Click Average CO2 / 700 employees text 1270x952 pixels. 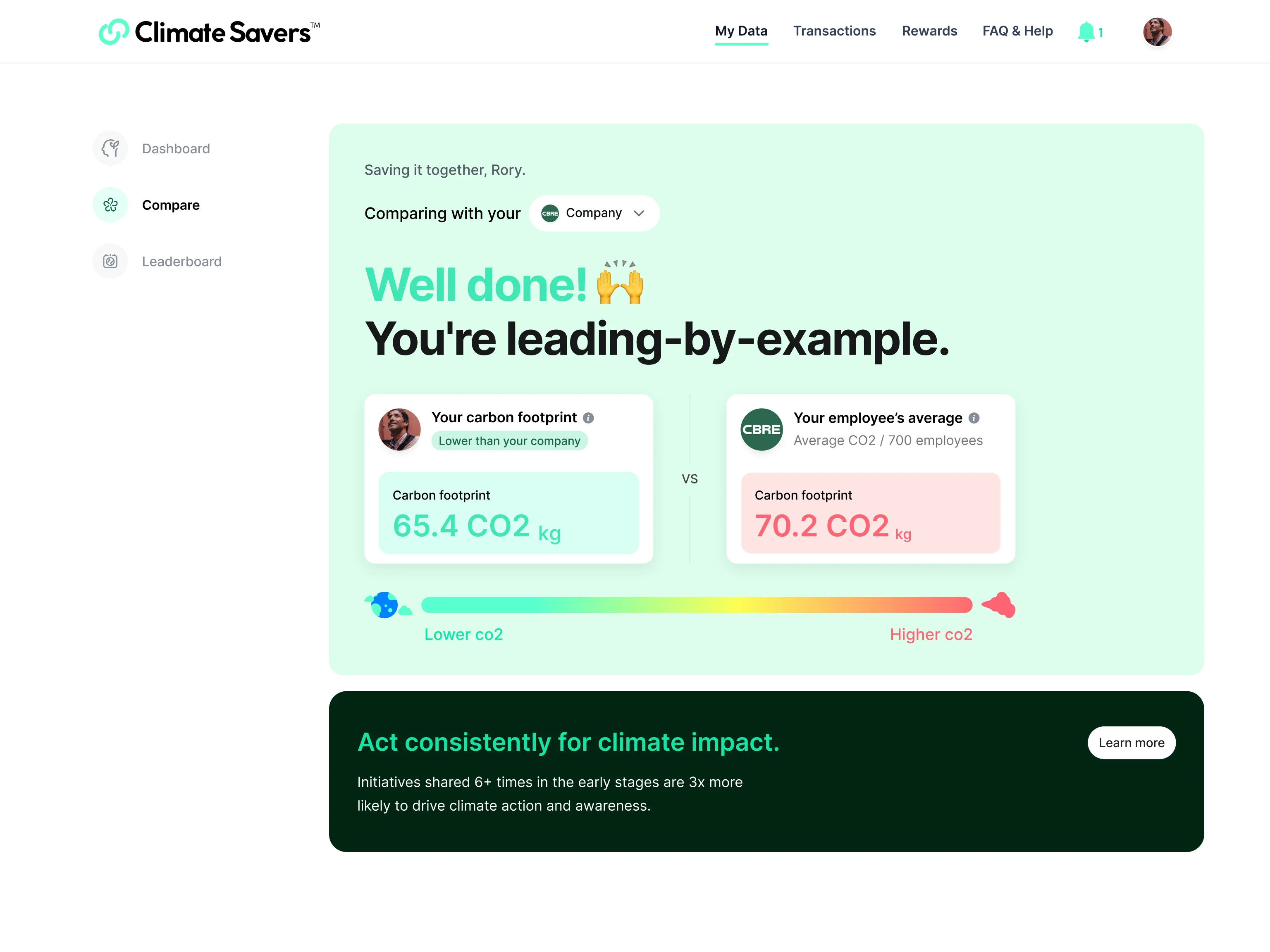[888, 440]
